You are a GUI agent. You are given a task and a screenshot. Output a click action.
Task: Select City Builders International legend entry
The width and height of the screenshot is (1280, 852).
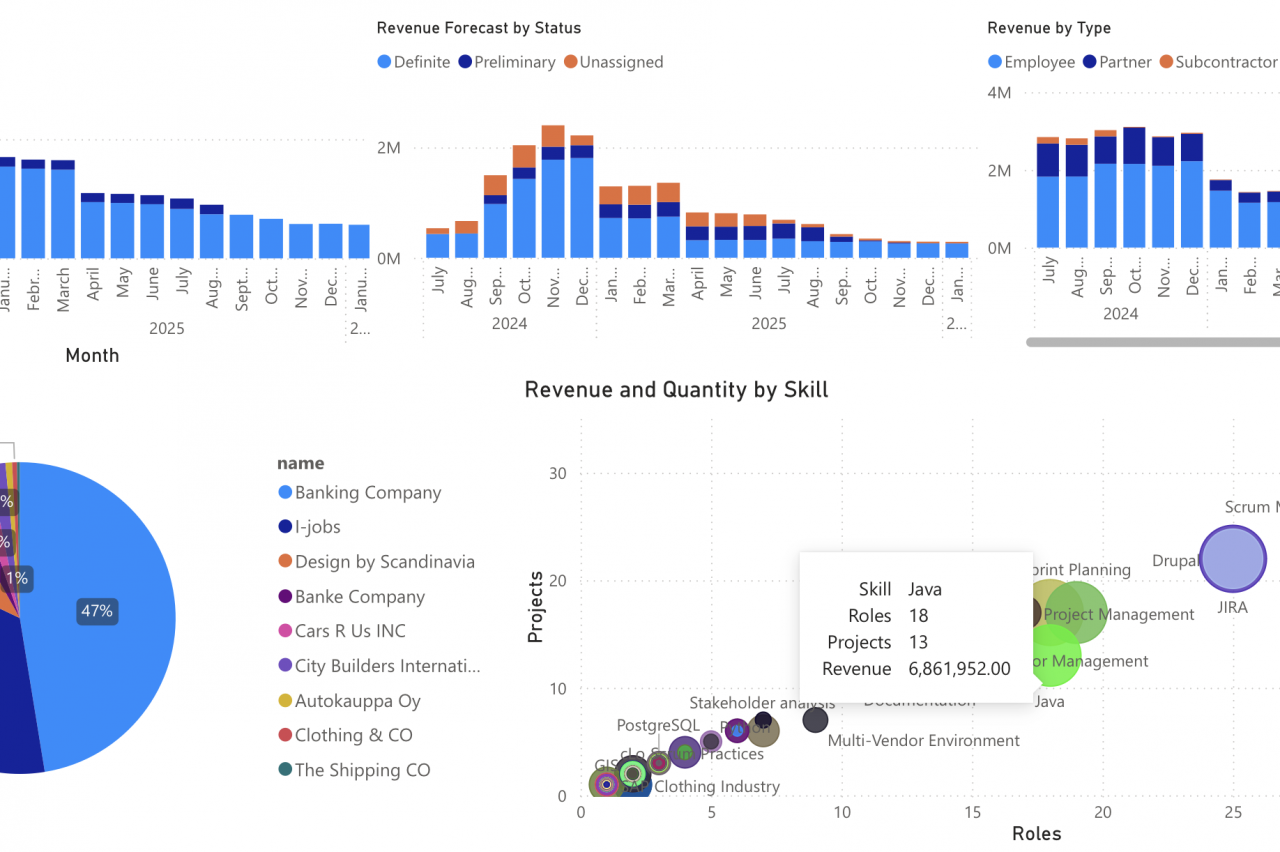point(387,666)
